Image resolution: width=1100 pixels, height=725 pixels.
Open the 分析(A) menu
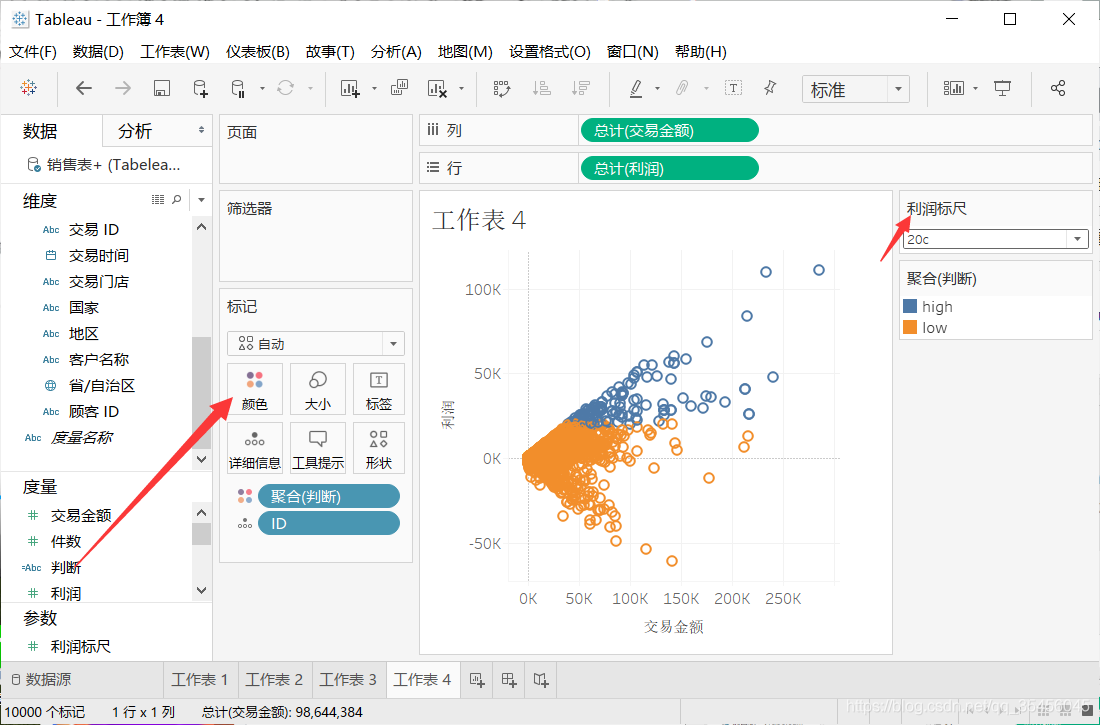point(396,52)
